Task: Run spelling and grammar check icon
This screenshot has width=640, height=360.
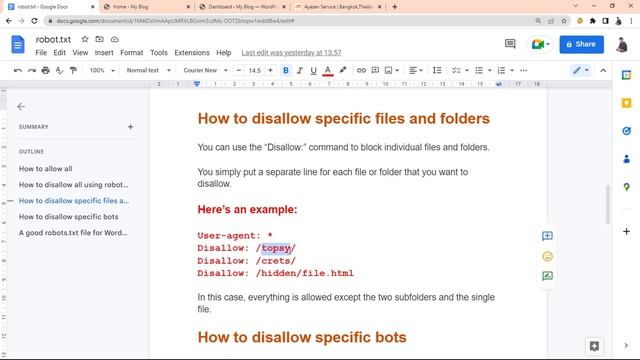Action: (x=59, y=71)
